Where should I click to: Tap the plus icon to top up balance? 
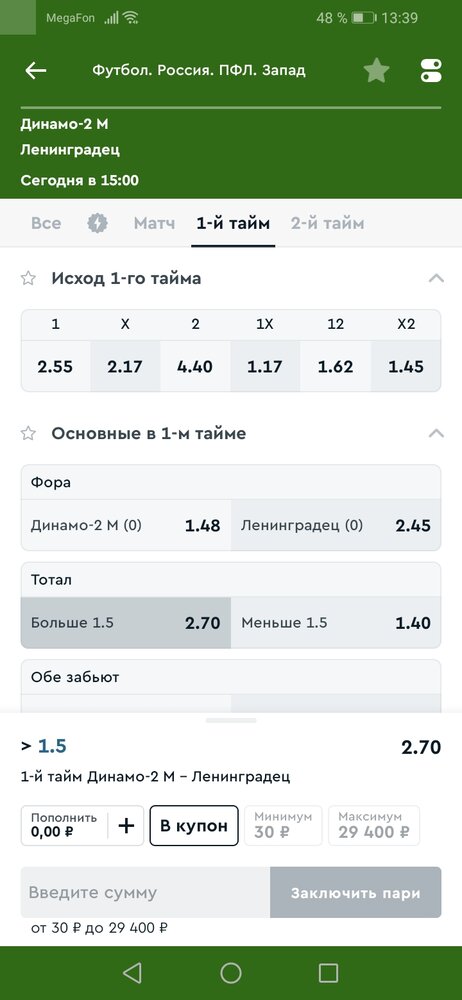pyautogui.click(x=126, y=826)
